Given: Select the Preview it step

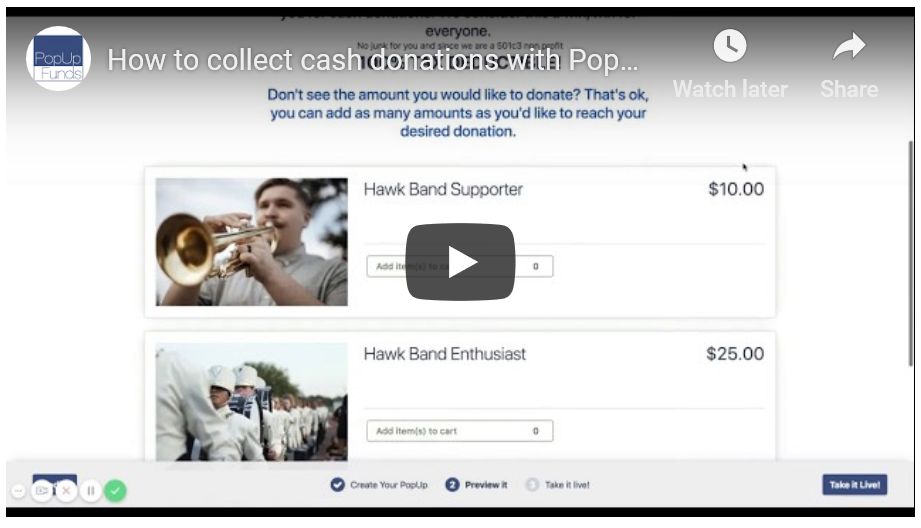Looking at the screenshot, I should (x=476, y=485).
